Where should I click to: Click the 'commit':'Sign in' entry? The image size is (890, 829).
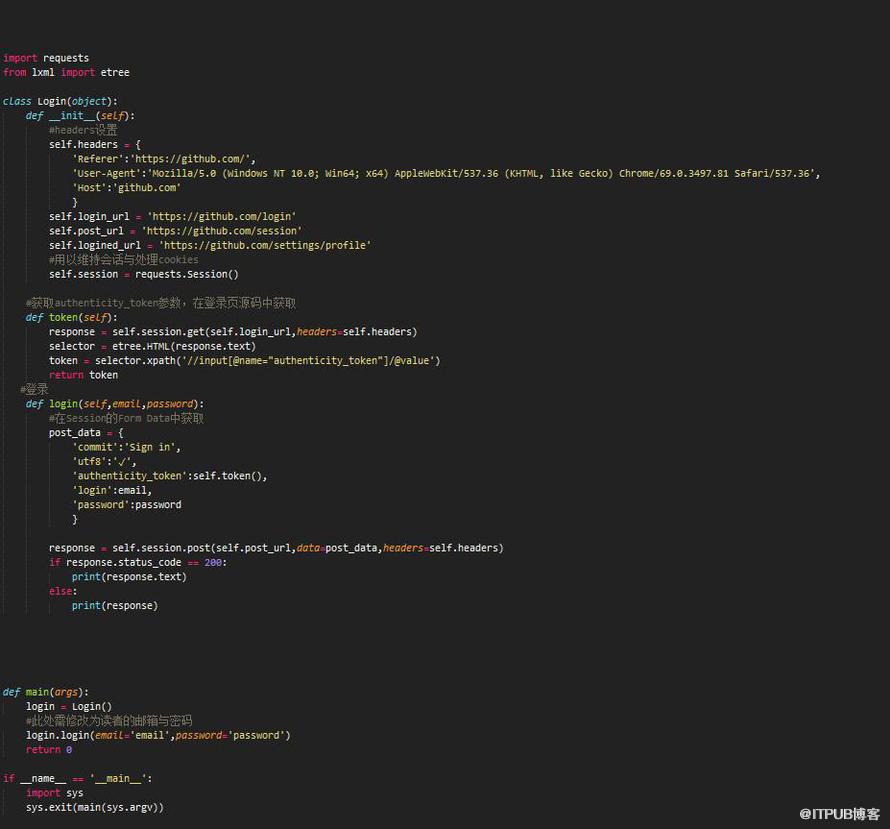pyautogui.click(x=126, y=447)
